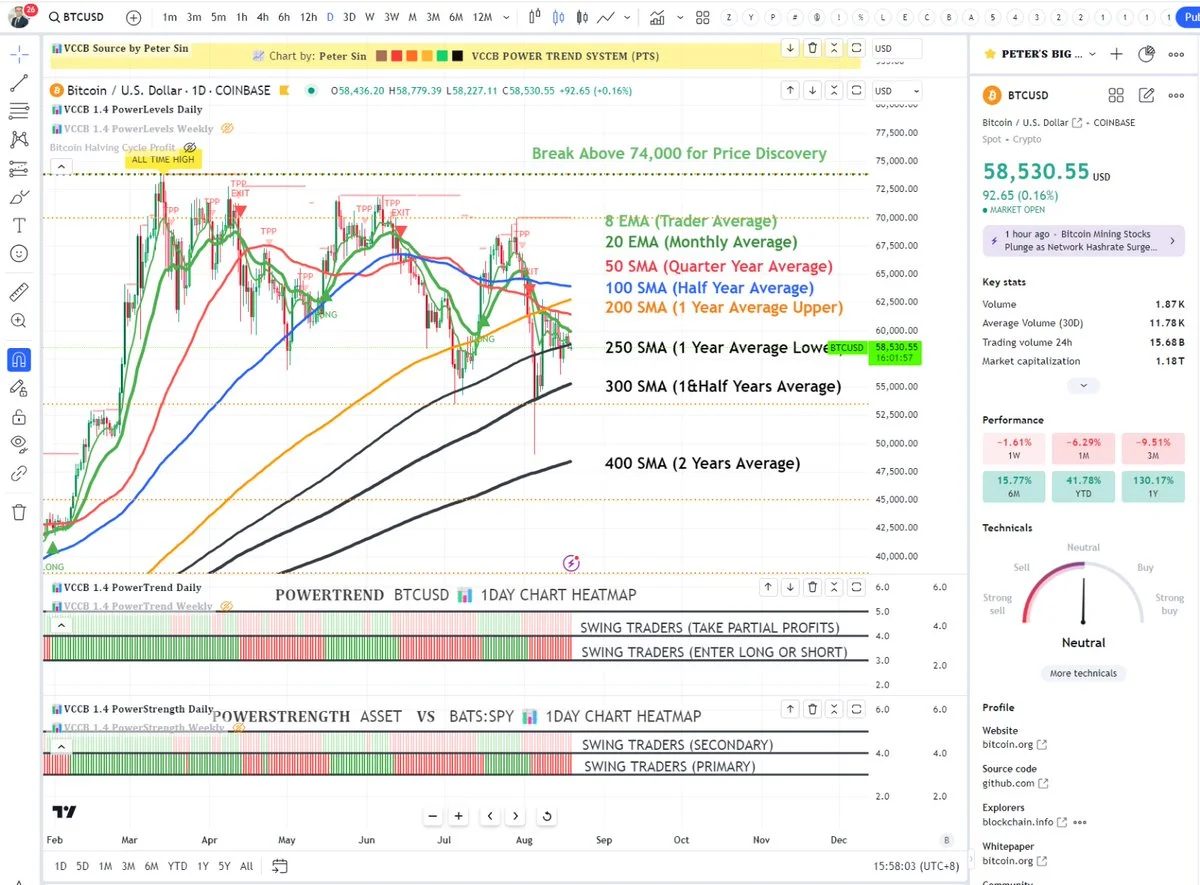Open the indicators menu

pyautogui.click(x=657, y=18)
